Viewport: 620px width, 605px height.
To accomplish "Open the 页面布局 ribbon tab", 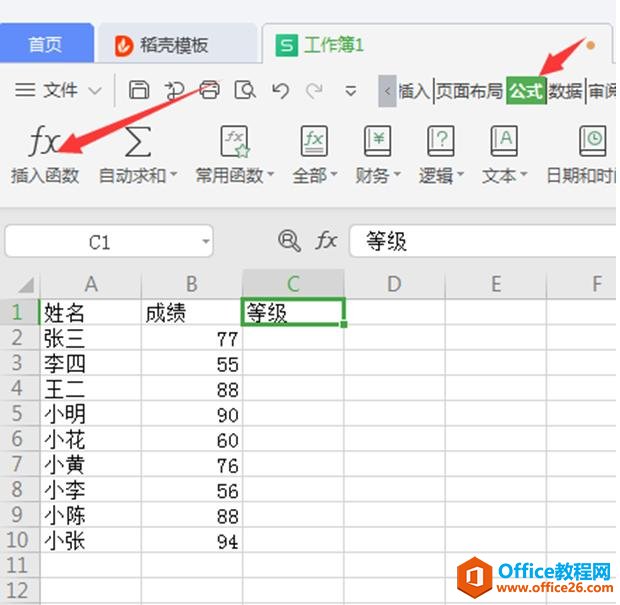I will tap(469, 91).
